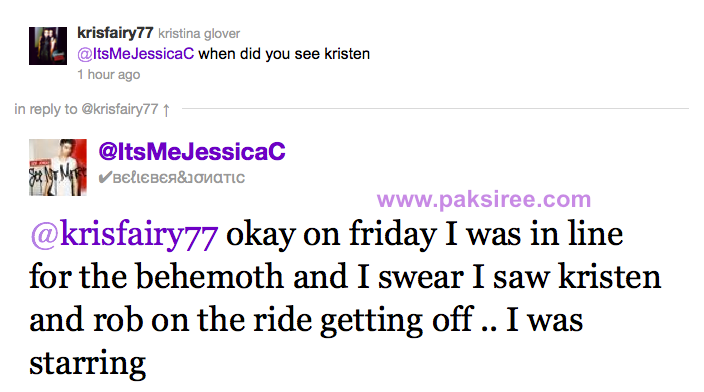Viewport: 704px width, 392px height.
Task: Open the 1 hour ago timestamp
Action: tap(109, 74)
